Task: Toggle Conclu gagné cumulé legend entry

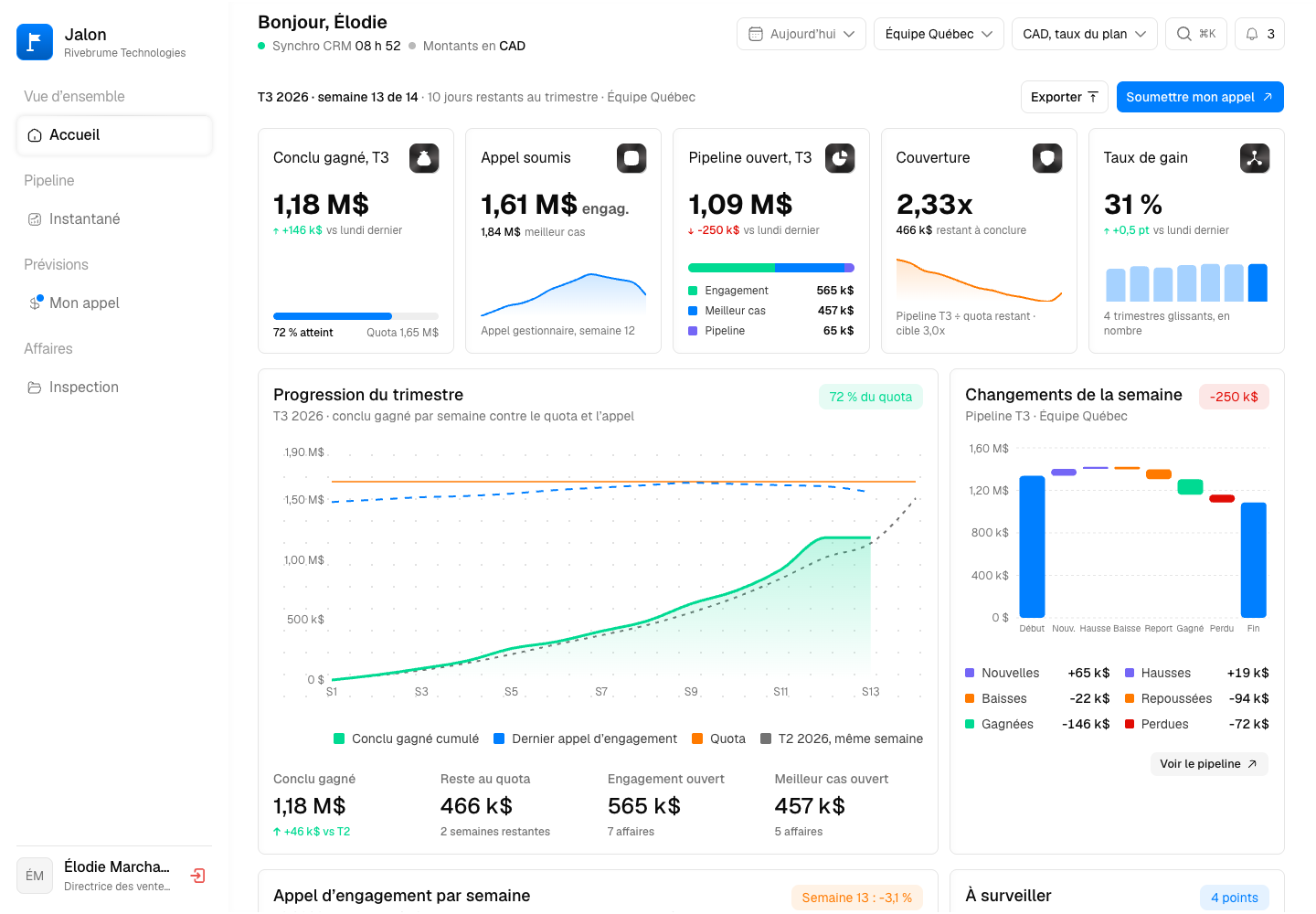Action: (x=406, y=739)
